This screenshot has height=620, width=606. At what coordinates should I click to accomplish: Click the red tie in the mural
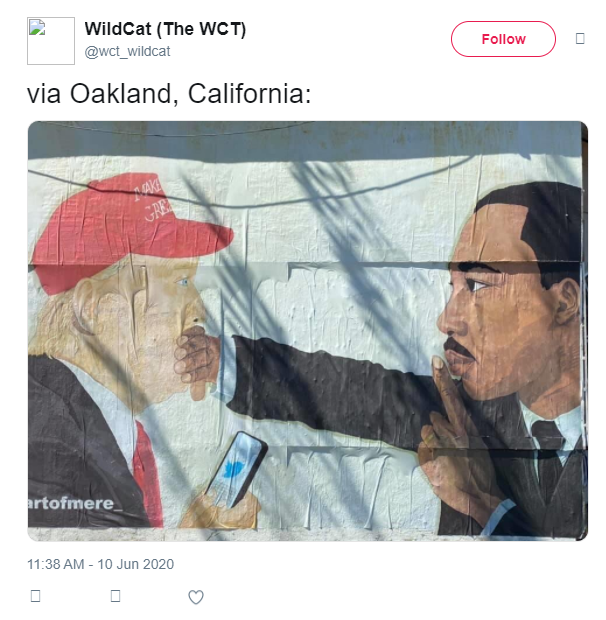147,473
